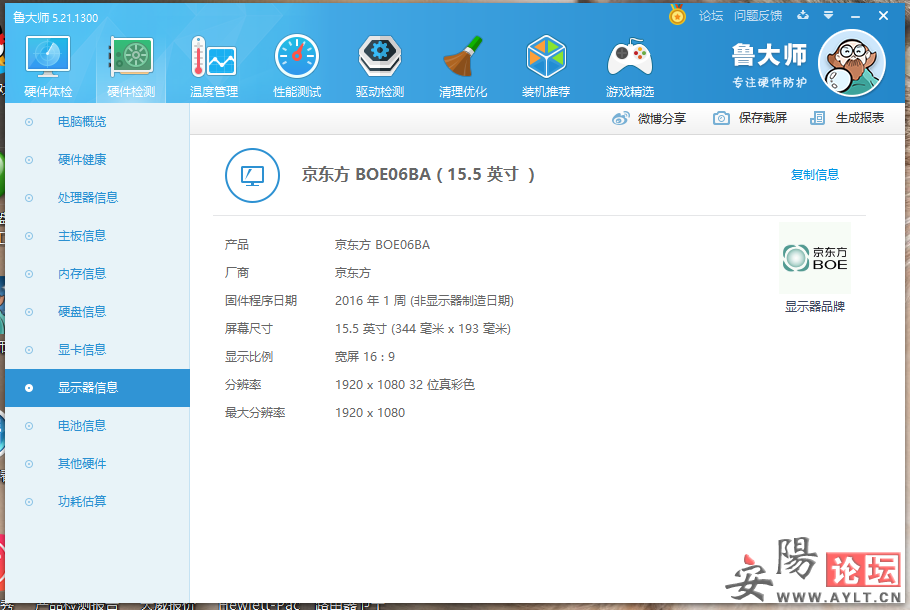Select 内存信息 in sidebar
The width and height of the screenshot is (910, 610).
point(98,274)
